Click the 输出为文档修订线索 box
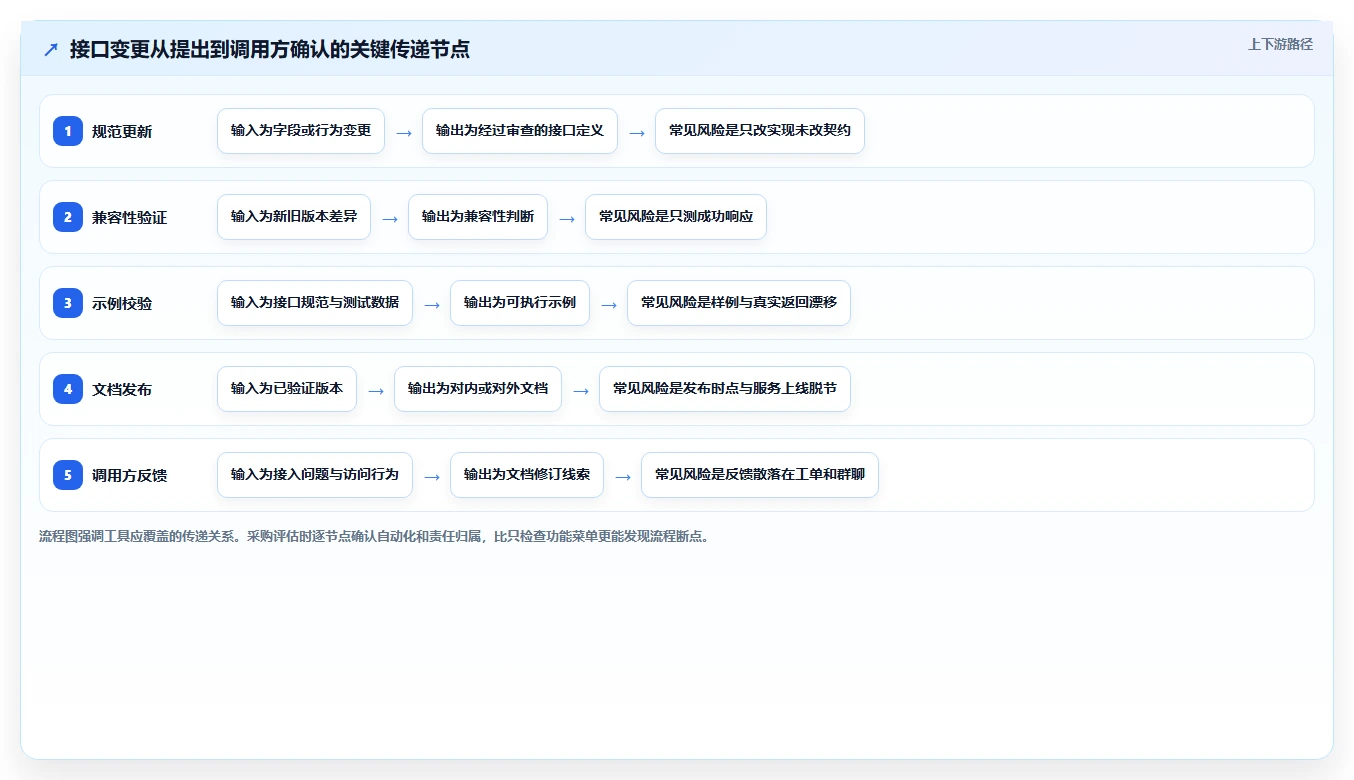1354x780 pixels. pyautogui.click(x=527, y=475)
